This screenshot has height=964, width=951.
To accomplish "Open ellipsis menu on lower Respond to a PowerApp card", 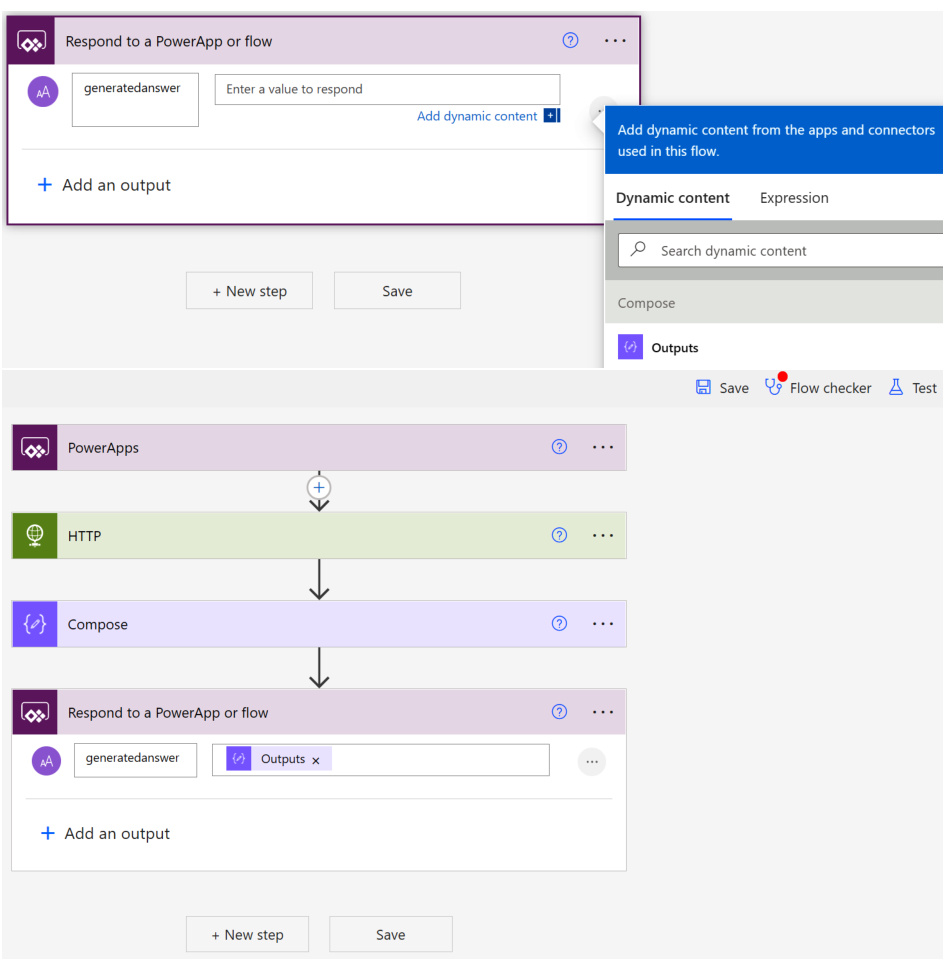I will [x=602, y=712].
